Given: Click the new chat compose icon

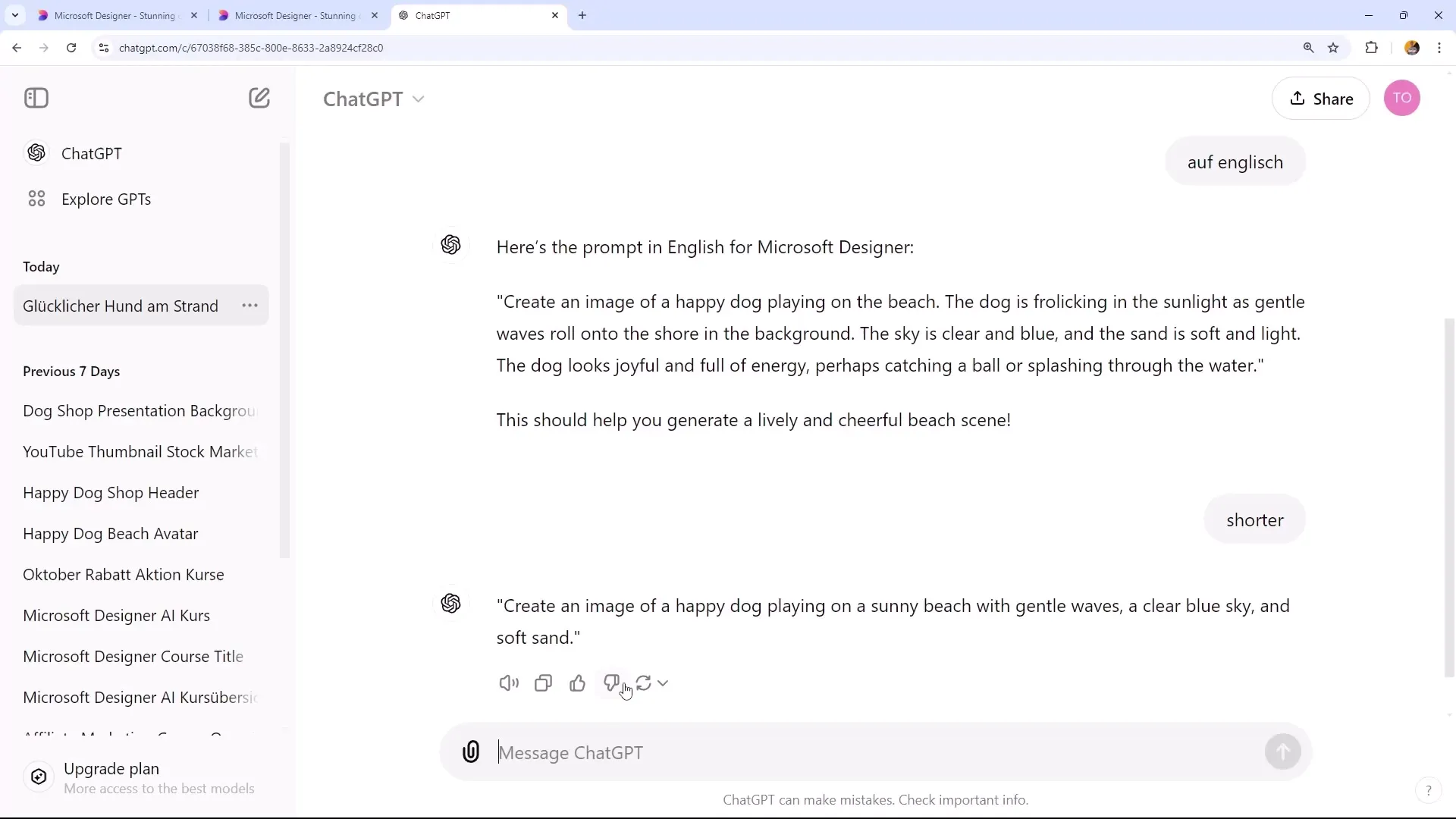Looking at the screenshot, I should [x=258, y=97].
